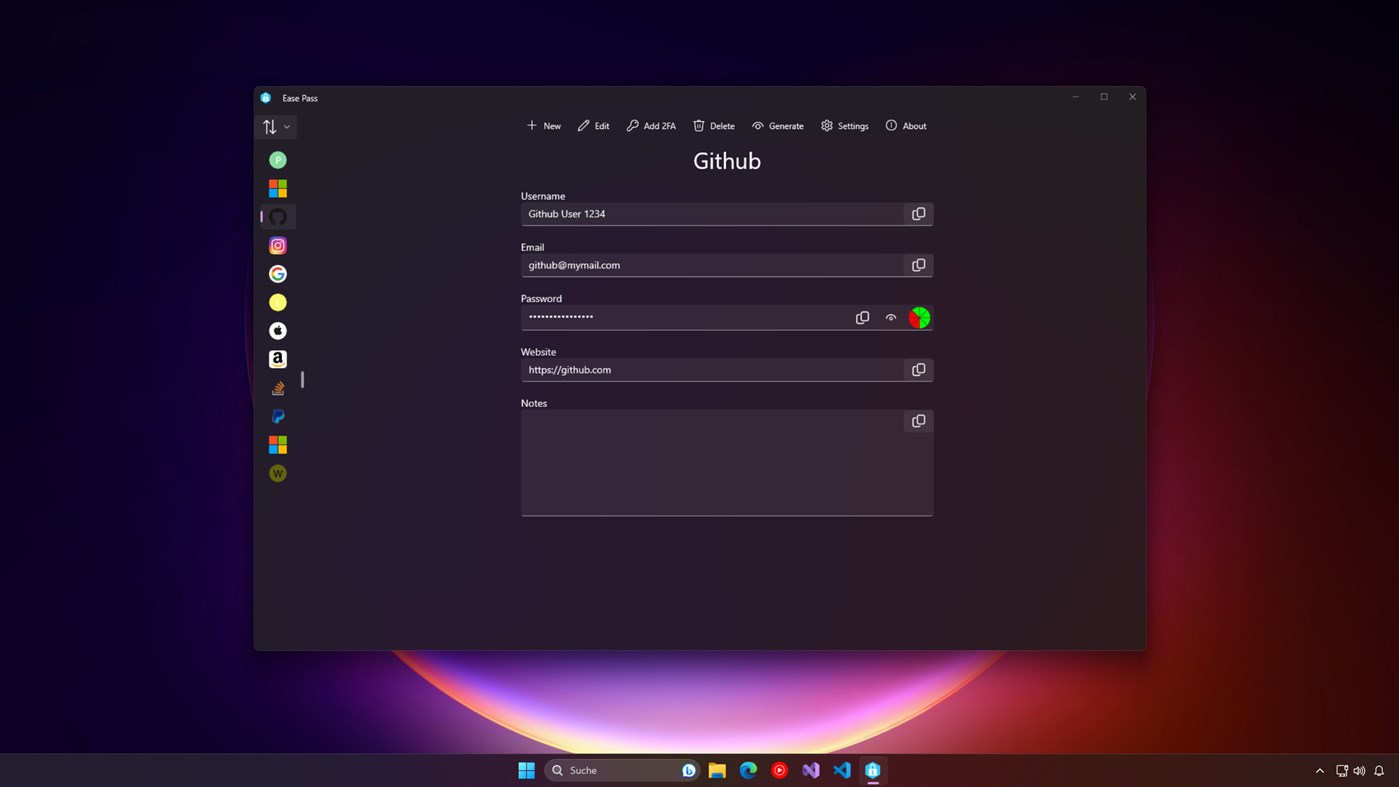
Task: Reveal the hidden password with eye icon
Action: [x=891, y=318]
